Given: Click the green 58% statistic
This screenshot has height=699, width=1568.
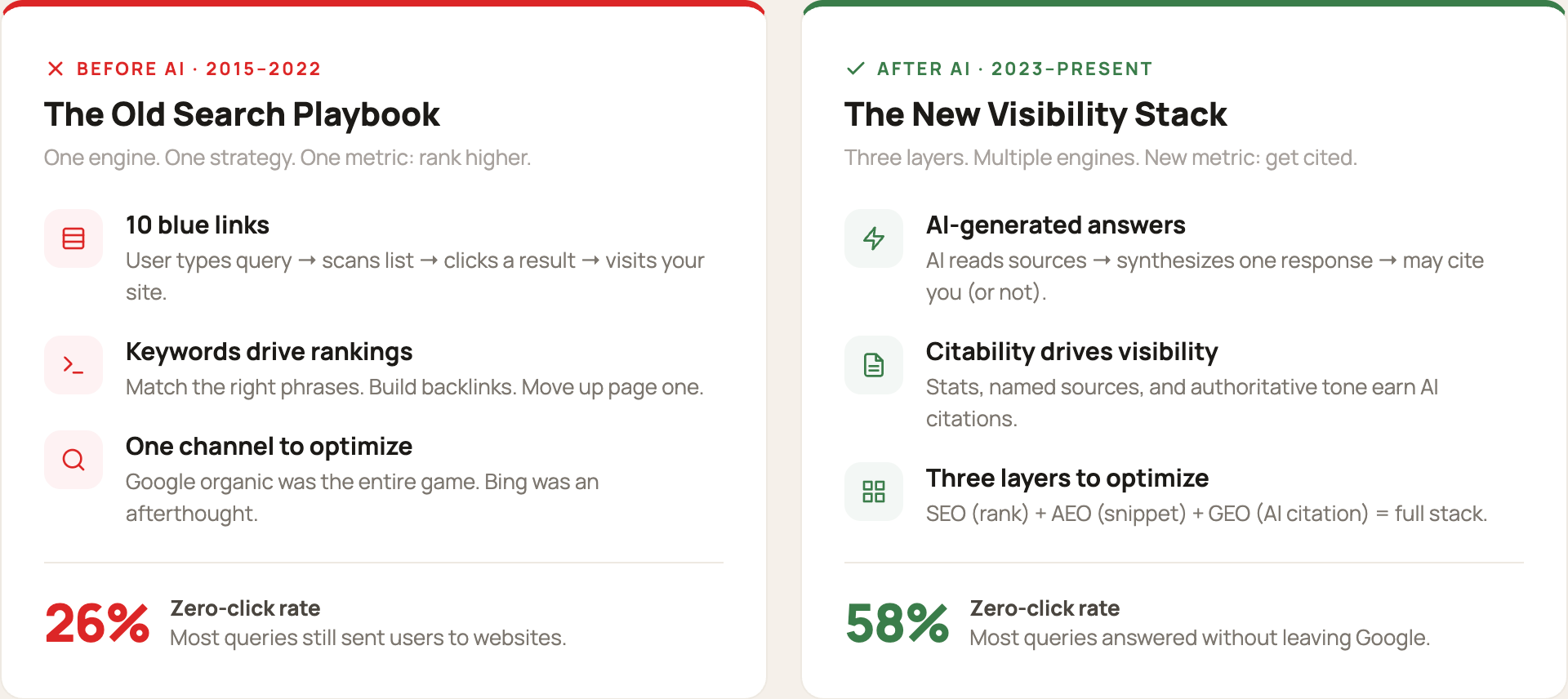Looking at the screenshot, I should point(897,623).
